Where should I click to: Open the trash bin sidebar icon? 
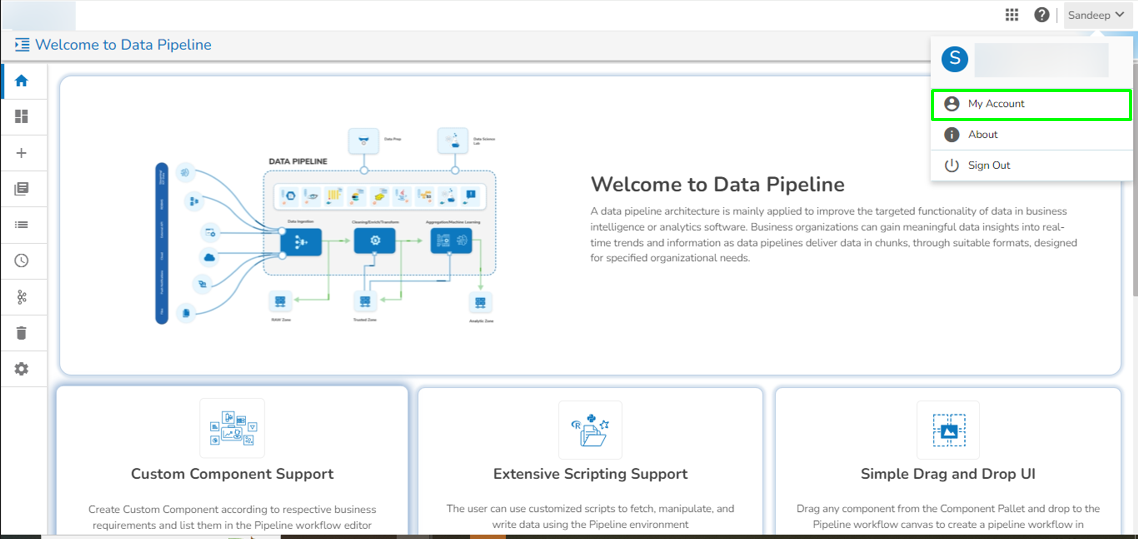point(22,333)
